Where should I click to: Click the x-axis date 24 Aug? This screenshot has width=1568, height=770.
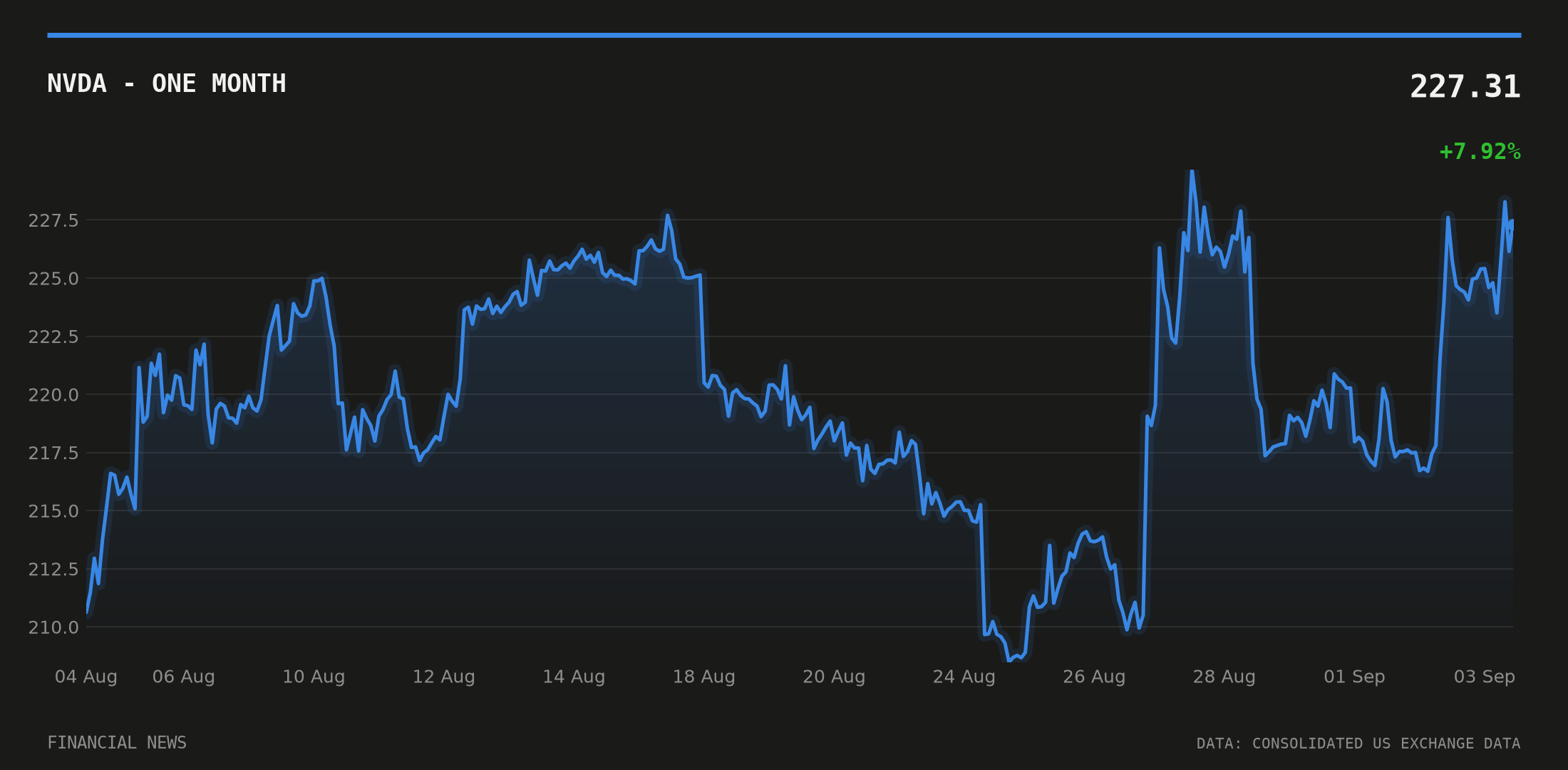pos(964,677)
